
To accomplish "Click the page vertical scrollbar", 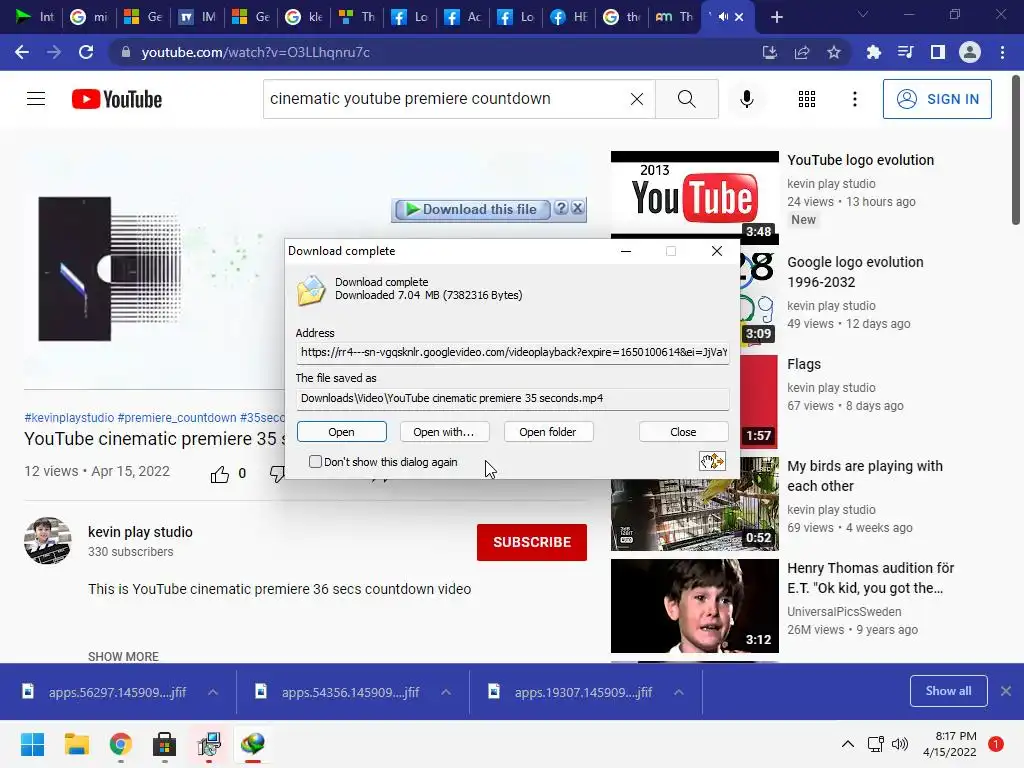I will (x=1016, y=150).
